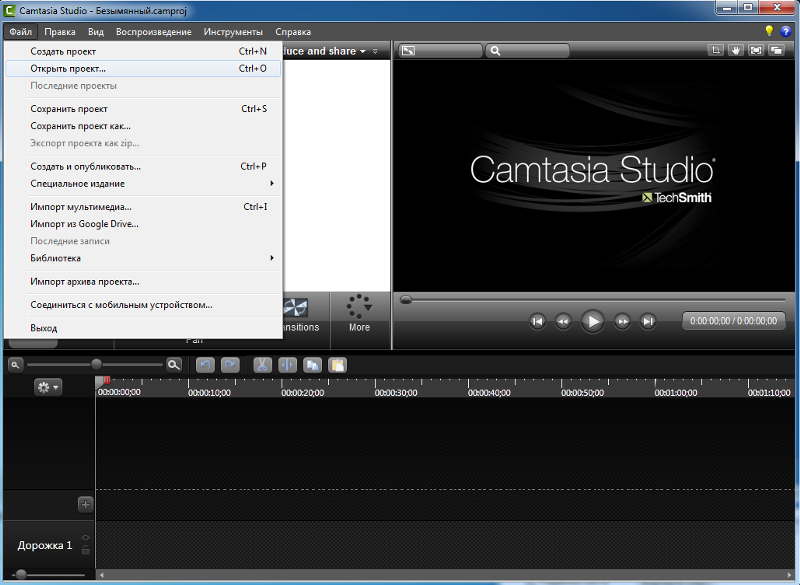Choose Выход to exit the application
This screenshot has width=800, height=585.
(x=143, y=328)
